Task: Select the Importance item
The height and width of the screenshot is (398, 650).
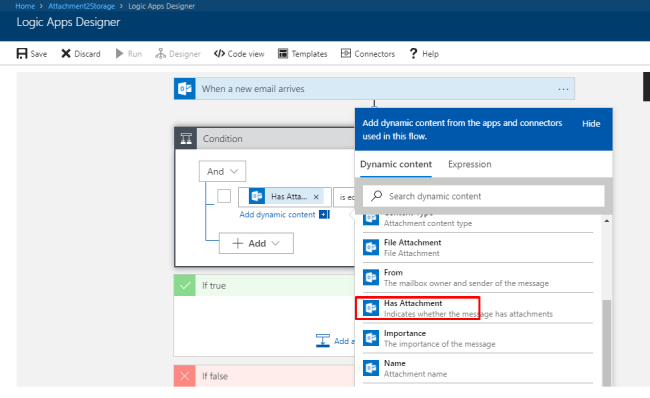Action: 478,338
